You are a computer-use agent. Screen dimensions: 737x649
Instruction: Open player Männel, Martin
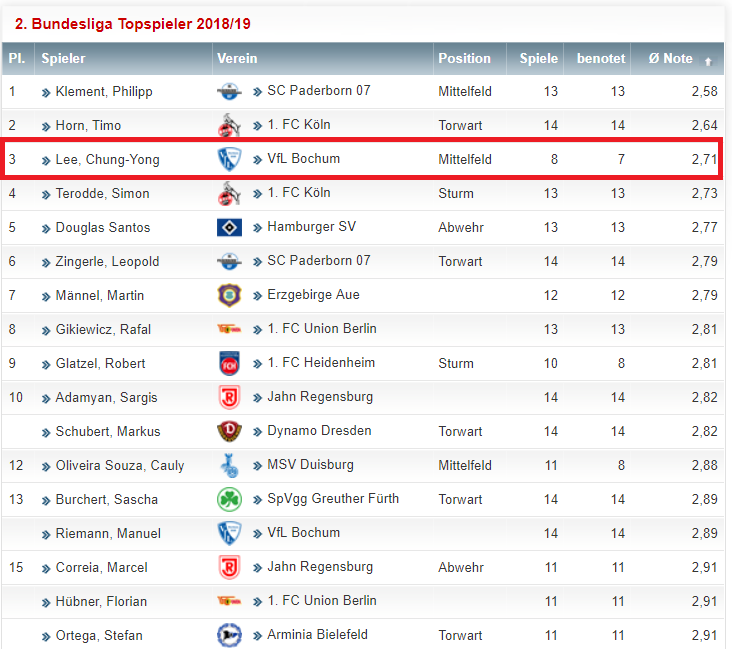pos(100,296)
